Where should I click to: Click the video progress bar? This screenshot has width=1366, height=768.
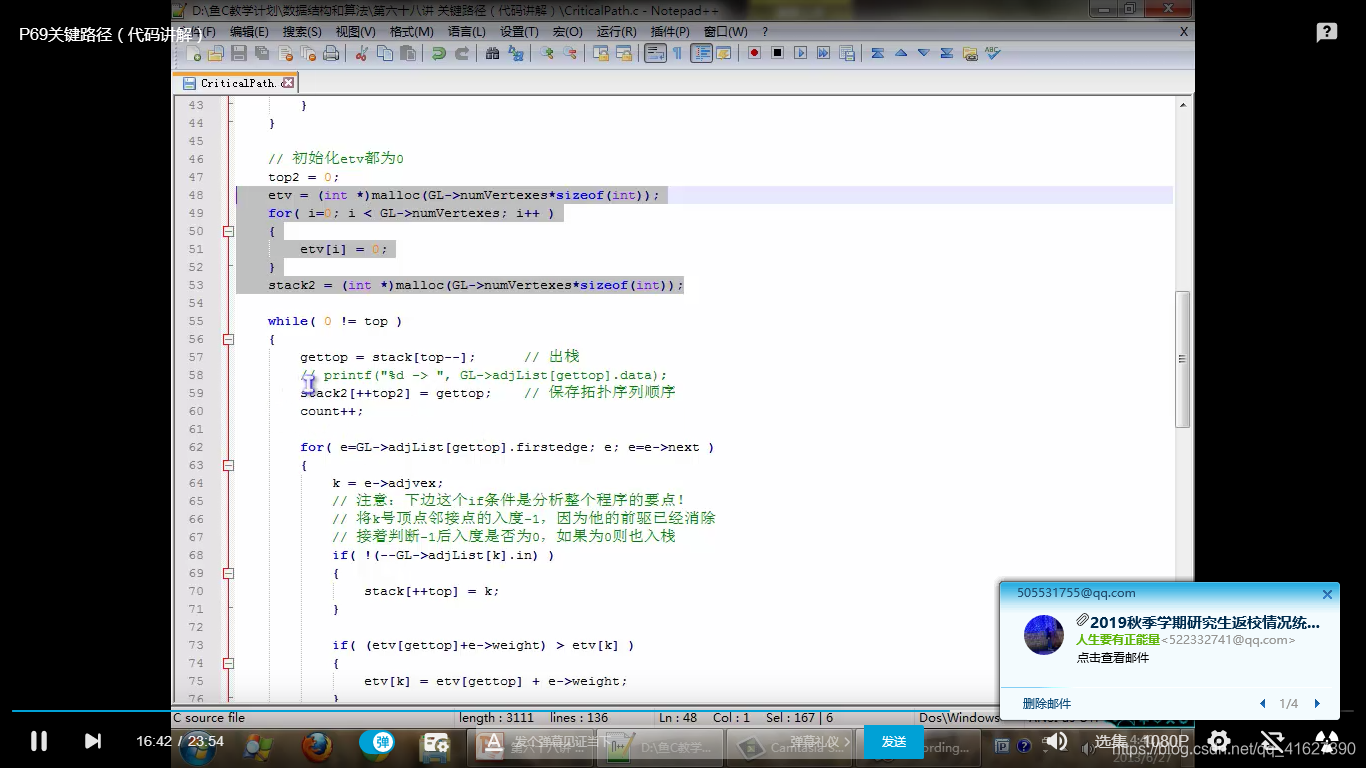(x=683, y=711)
